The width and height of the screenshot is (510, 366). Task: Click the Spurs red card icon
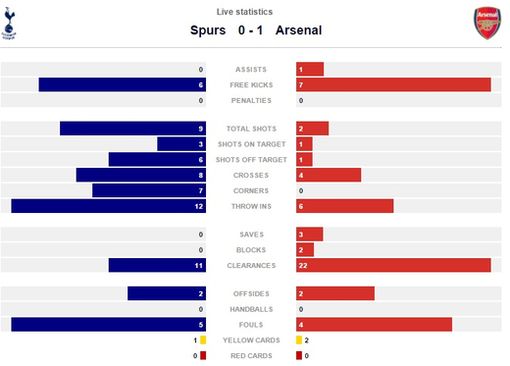[203, 356]
